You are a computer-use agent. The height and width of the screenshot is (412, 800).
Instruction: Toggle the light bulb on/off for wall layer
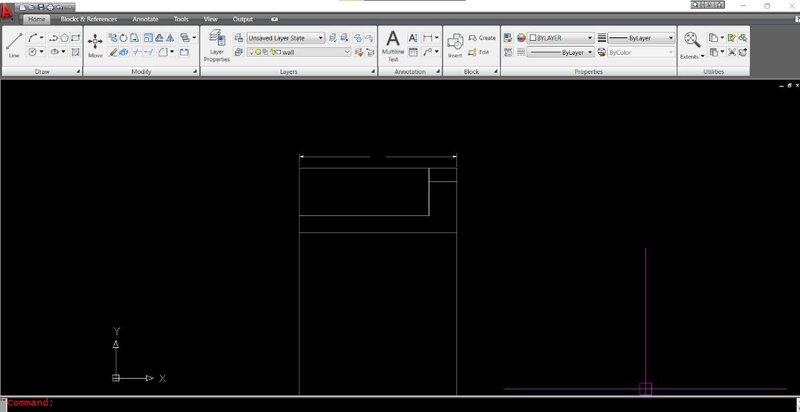tap(252, 52)
